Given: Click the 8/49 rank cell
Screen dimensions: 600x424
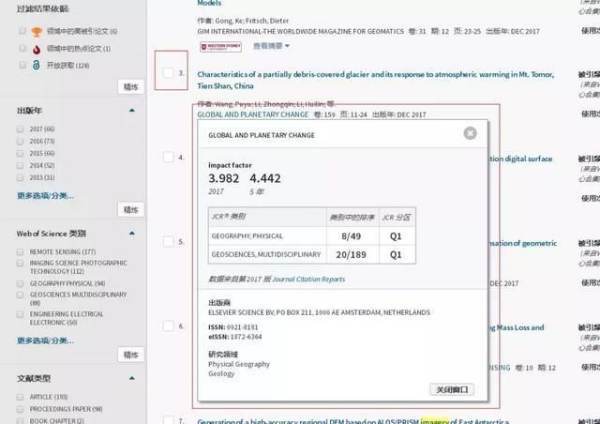Looking at the screenshot, I should [x=351, y=236].
